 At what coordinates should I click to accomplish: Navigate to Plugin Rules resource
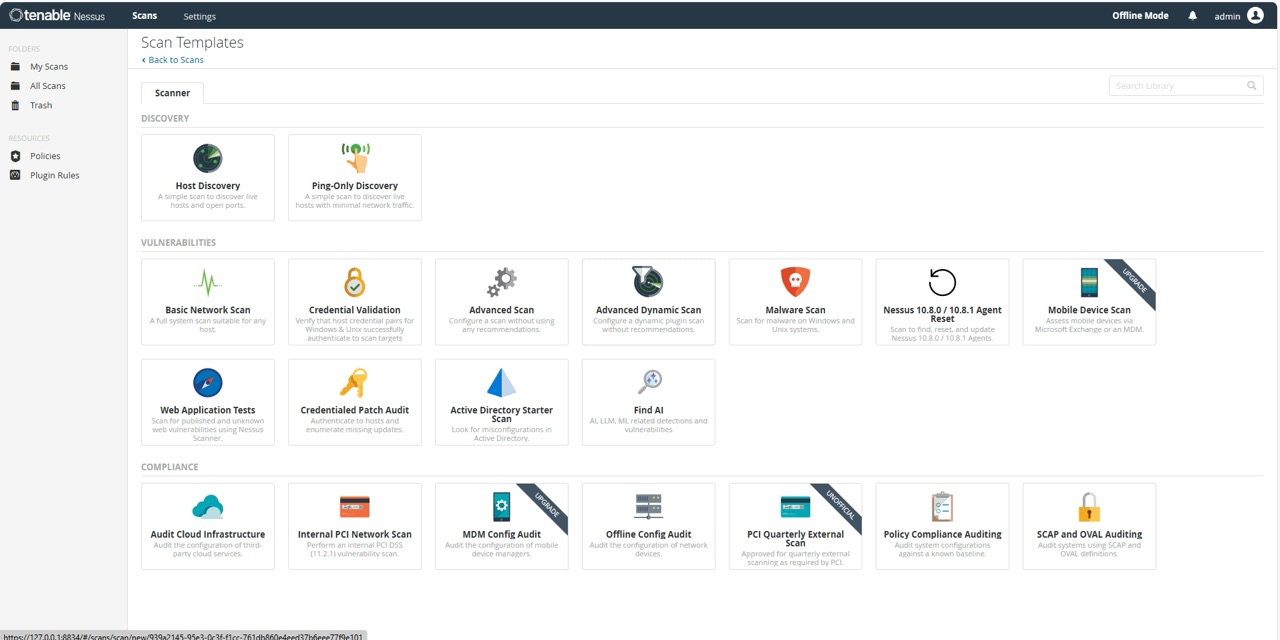pyautogui.click(x=55, y=175)
